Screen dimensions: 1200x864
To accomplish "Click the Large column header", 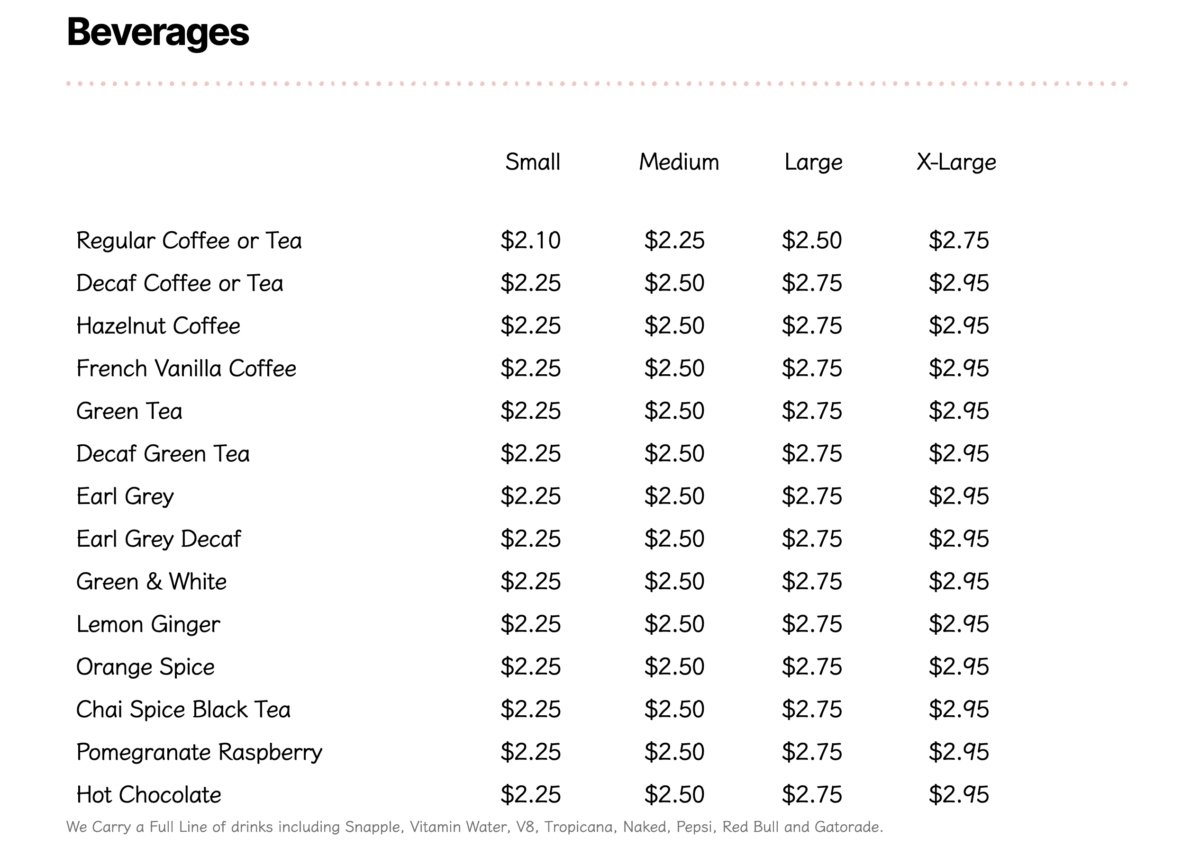I will coord(813,162).
